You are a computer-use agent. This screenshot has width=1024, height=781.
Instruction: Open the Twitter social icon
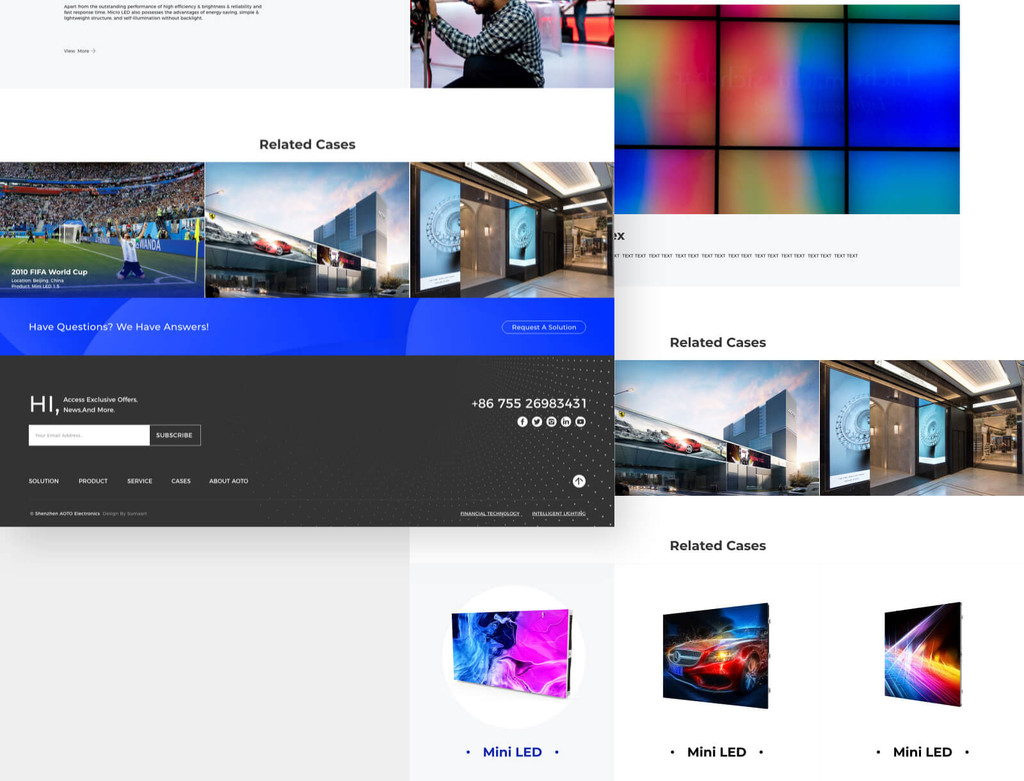point(537,422)
